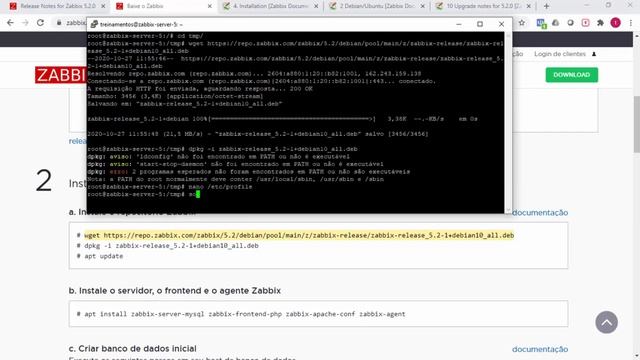This screenshot has height=360, width=640.
Task: Minimize the PuTTY terminal window
Action: point(459,24)
